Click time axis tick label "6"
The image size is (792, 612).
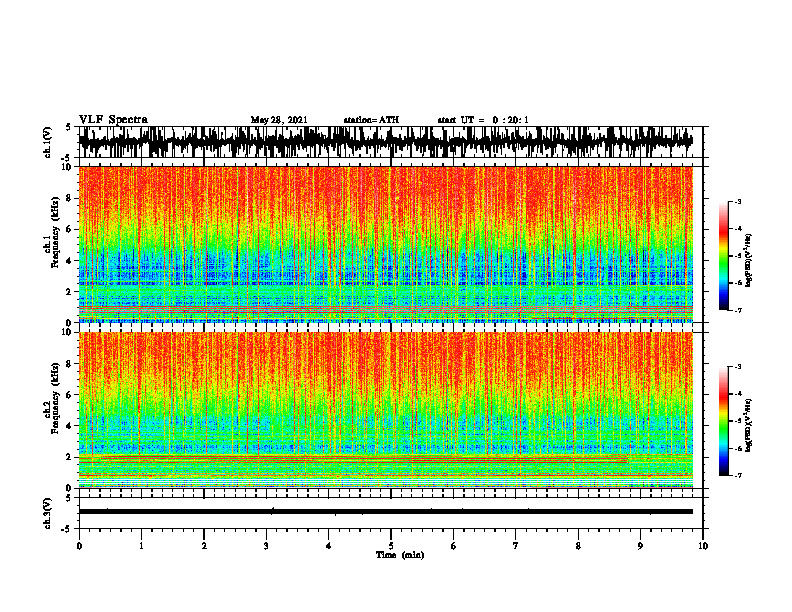(454, 546)
